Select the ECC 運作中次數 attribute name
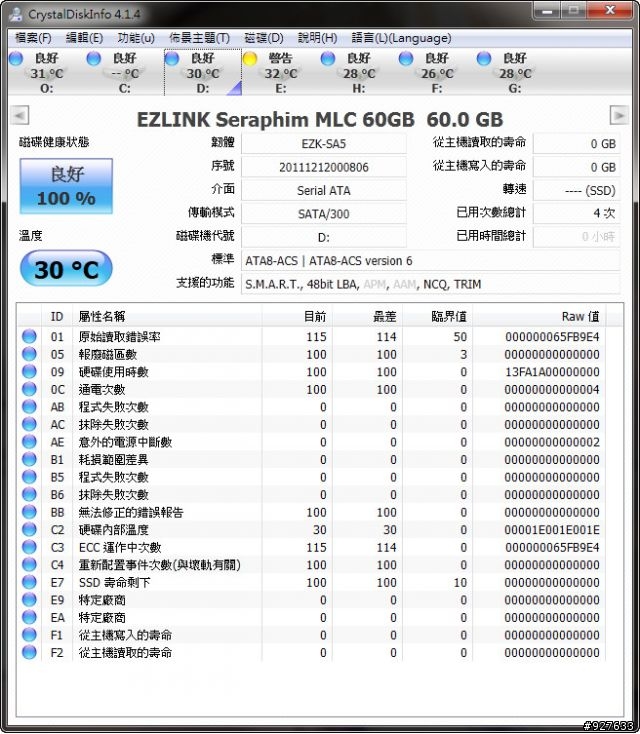Viewport: 640px width, 734px height. pos(120,547)
